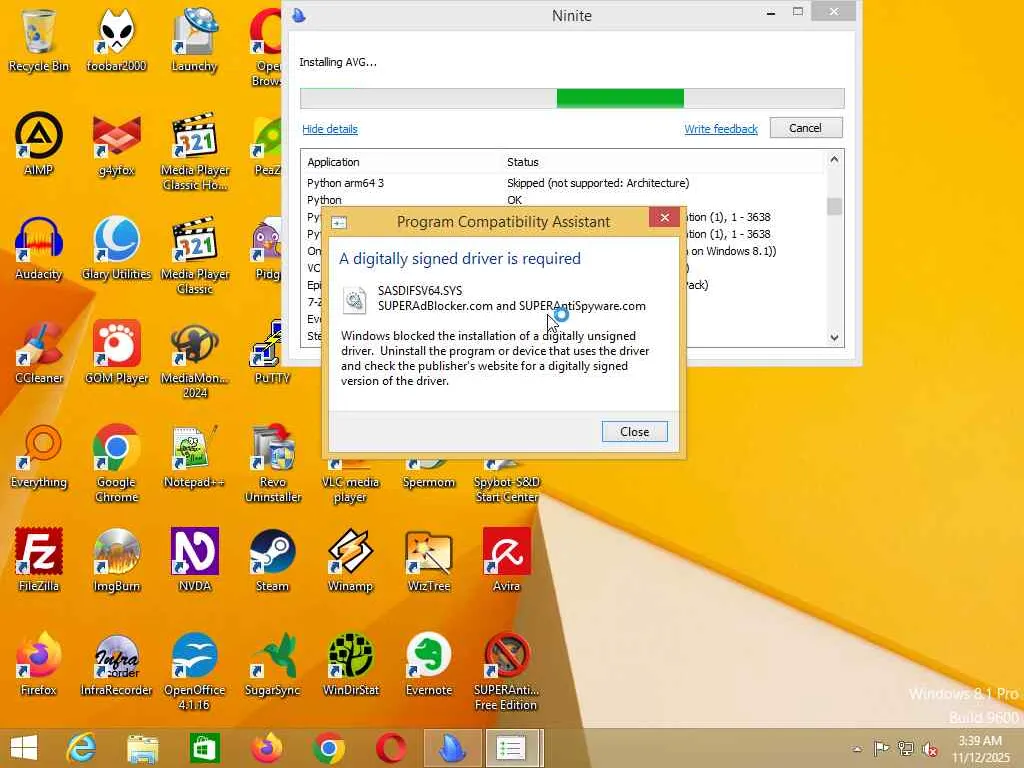The width and height of the screenshot is (1024, 768).
Task: Select the Evernote desktop icon
Action: coord(428,664)
